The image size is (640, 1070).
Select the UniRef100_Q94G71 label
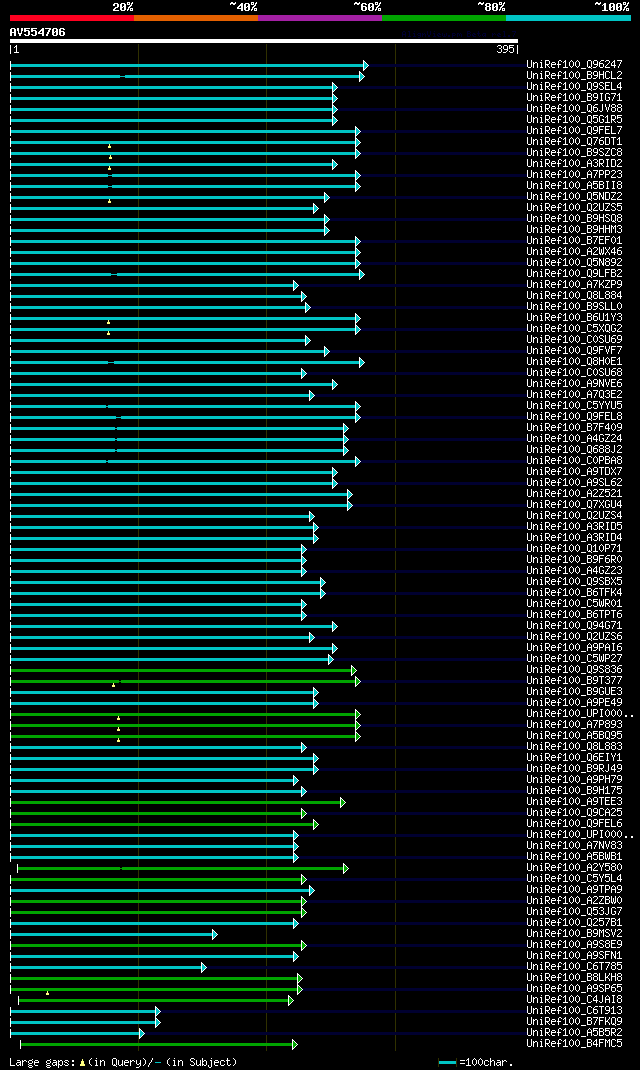coord(574,626)
